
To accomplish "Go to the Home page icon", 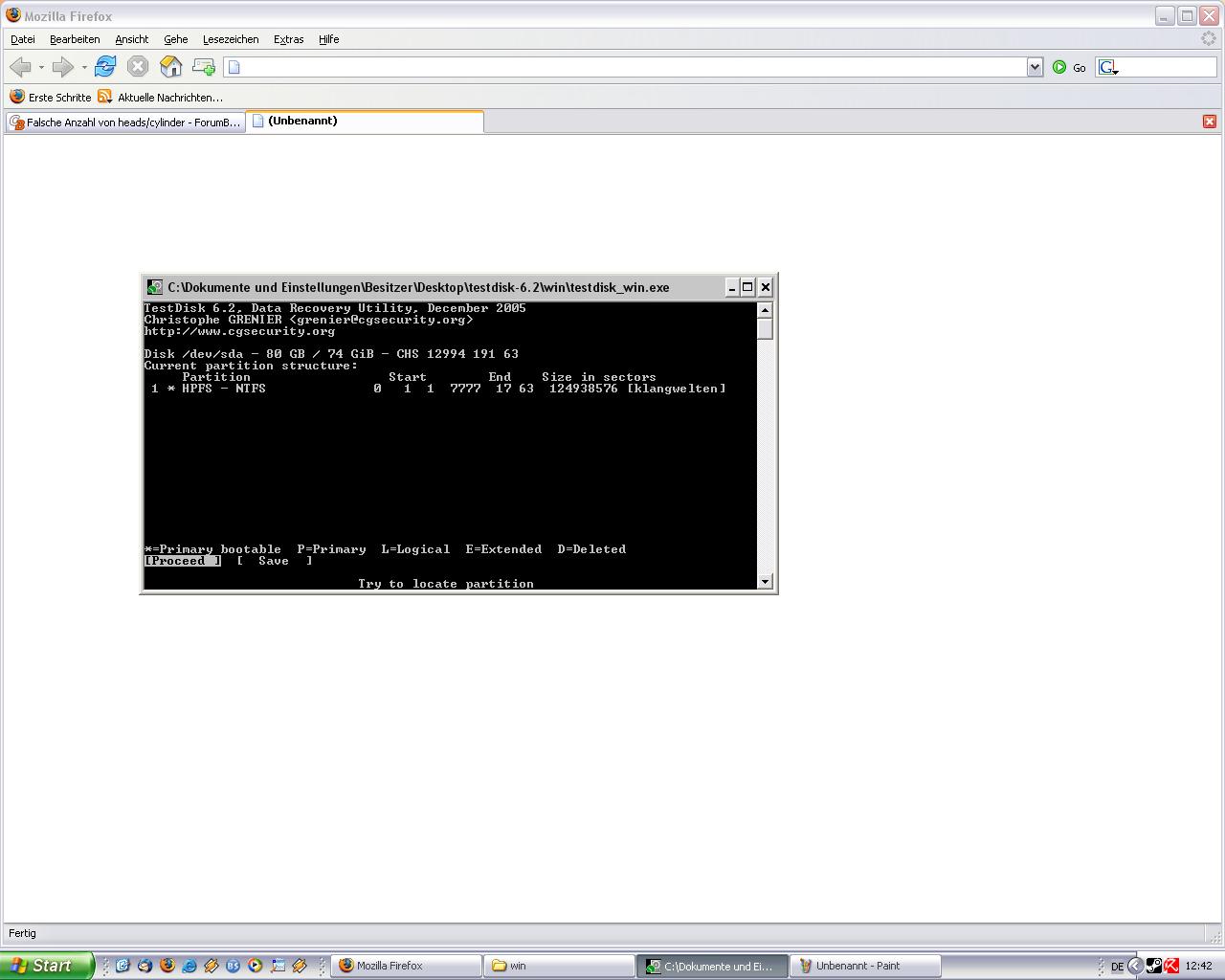I will pyautogui.click(x=170, y=66).
